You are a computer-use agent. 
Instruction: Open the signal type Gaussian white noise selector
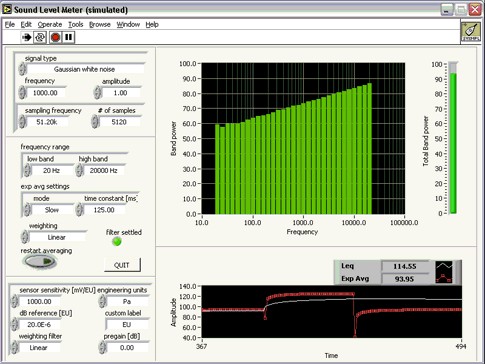[x=85, y=69]
